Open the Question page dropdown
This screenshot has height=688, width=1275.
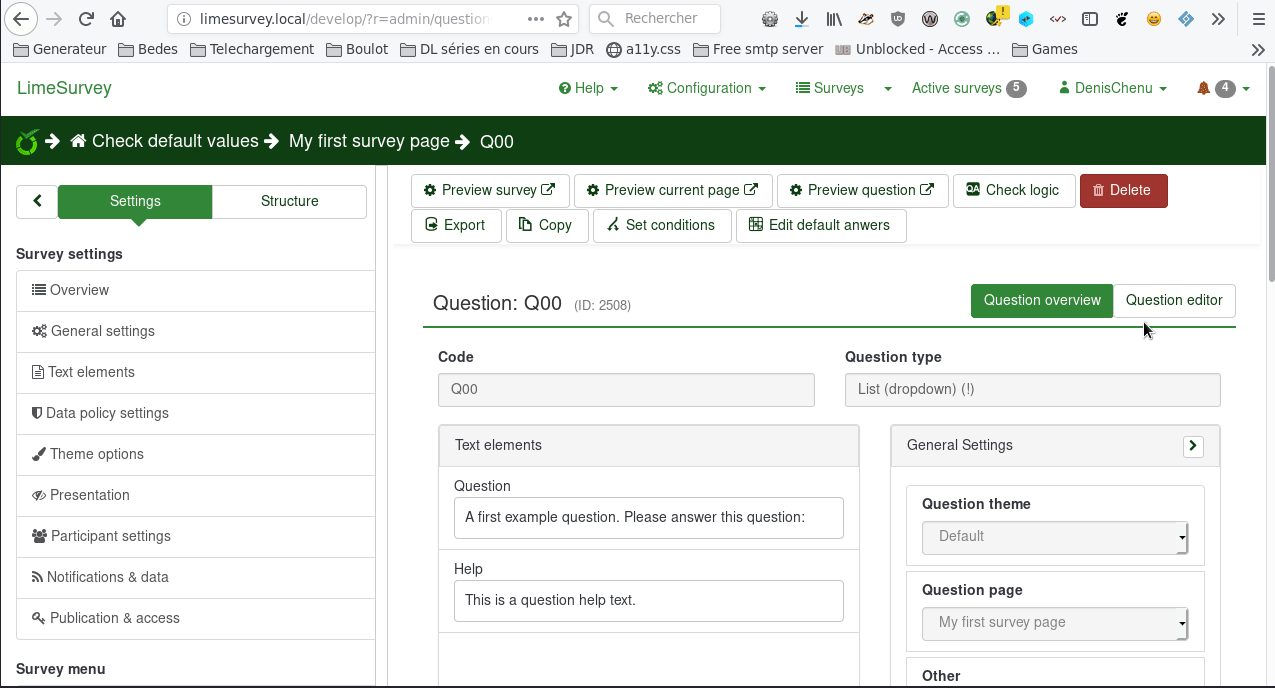pyautogui.click(x=1054, y=623)
